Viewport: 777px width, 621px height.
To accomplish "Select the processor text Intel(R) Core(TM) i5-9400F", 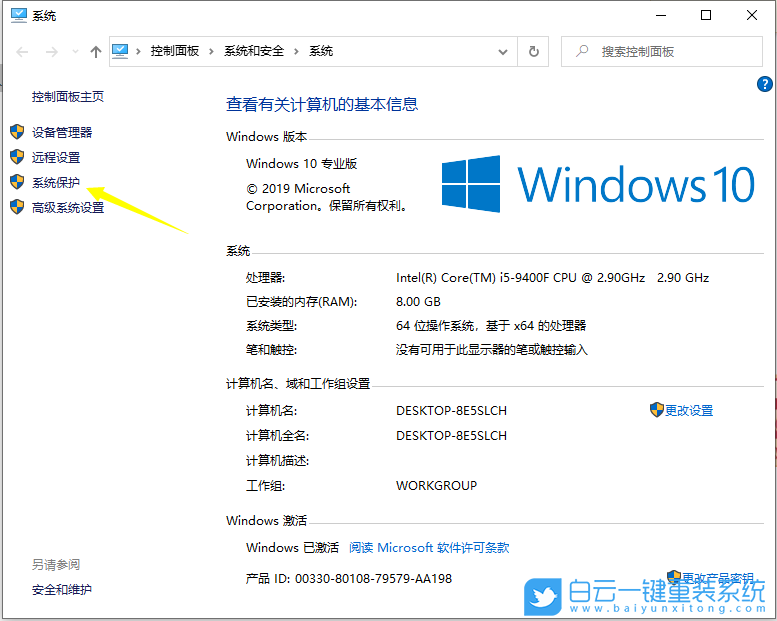I will [553, 278].
